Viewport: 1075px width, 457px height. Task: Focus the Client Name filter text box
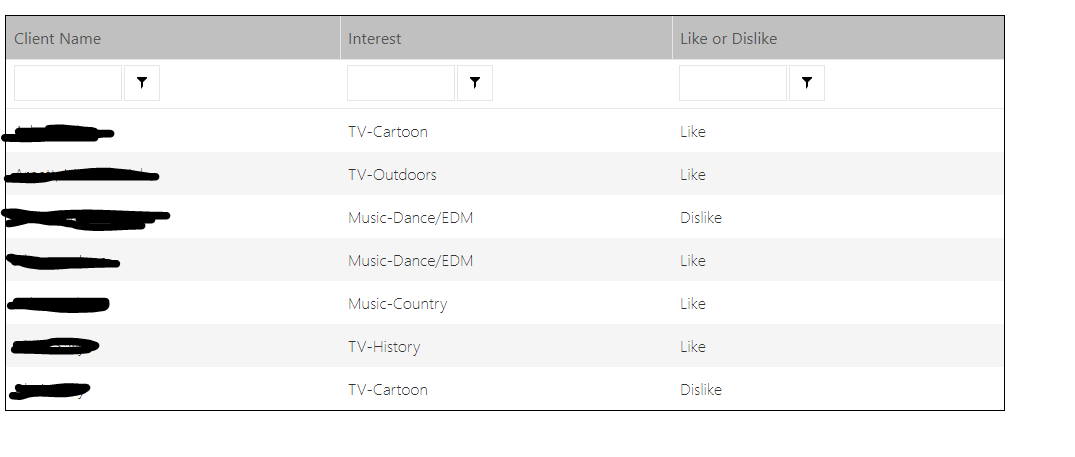tap(68, 83)
